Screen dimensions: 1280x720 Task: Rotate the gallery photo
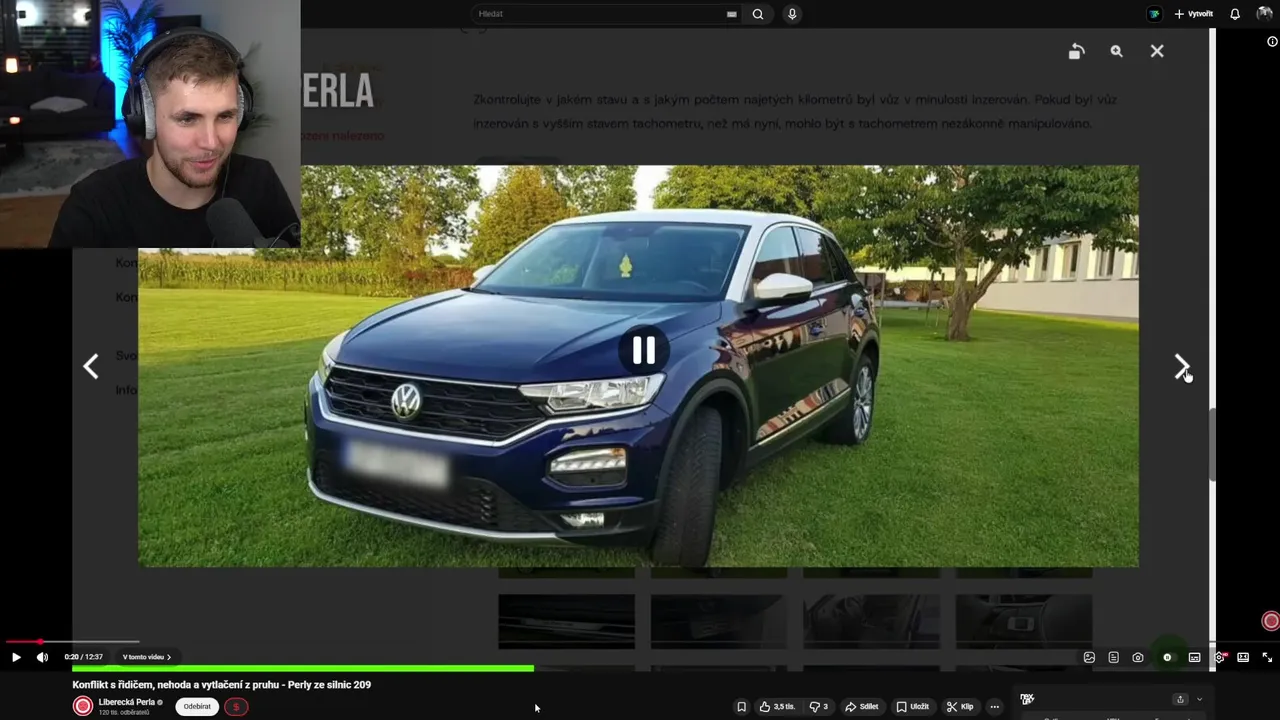tap(1076, 51)
